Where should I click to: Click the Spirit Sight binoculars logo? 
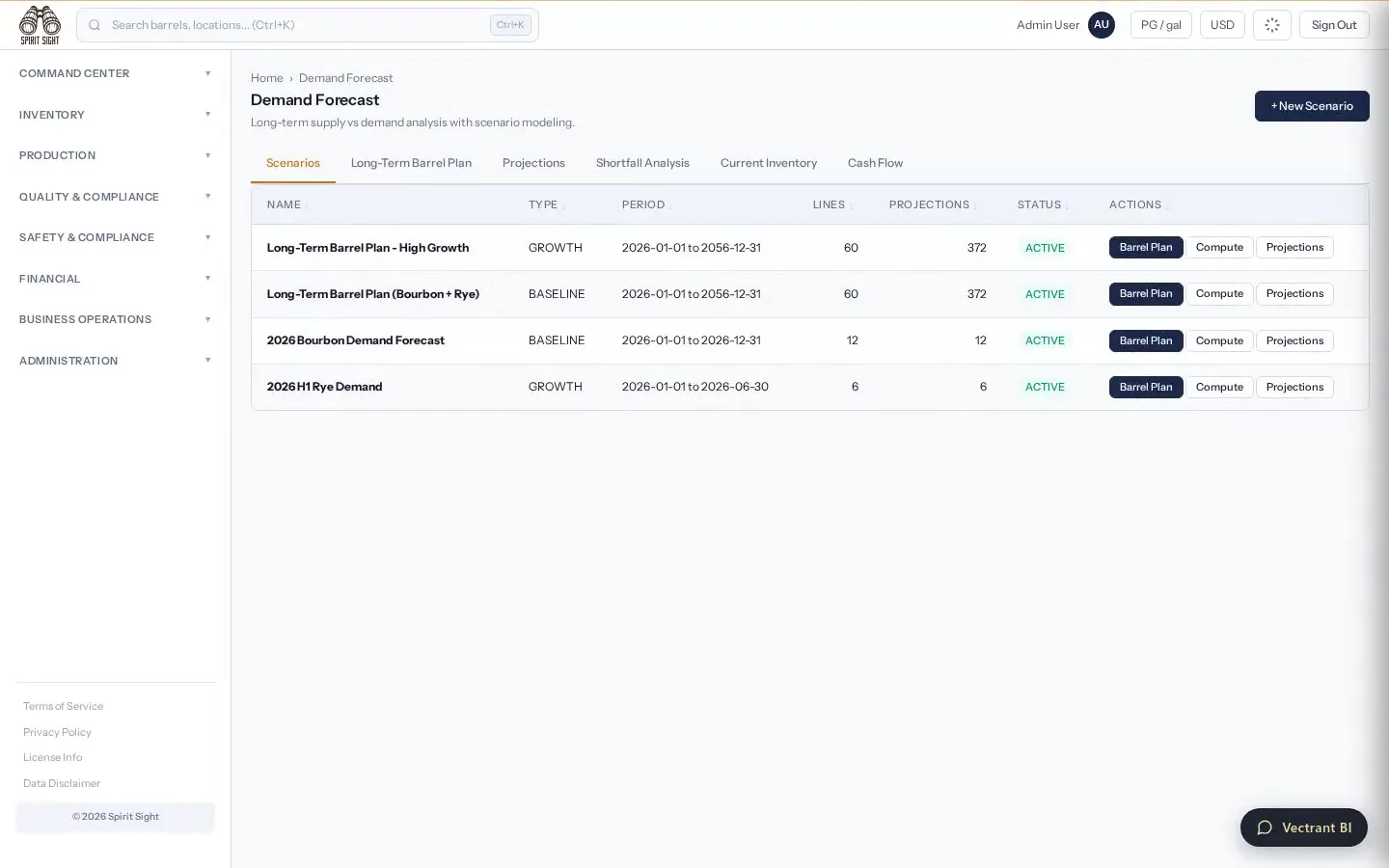coord(40,25)
